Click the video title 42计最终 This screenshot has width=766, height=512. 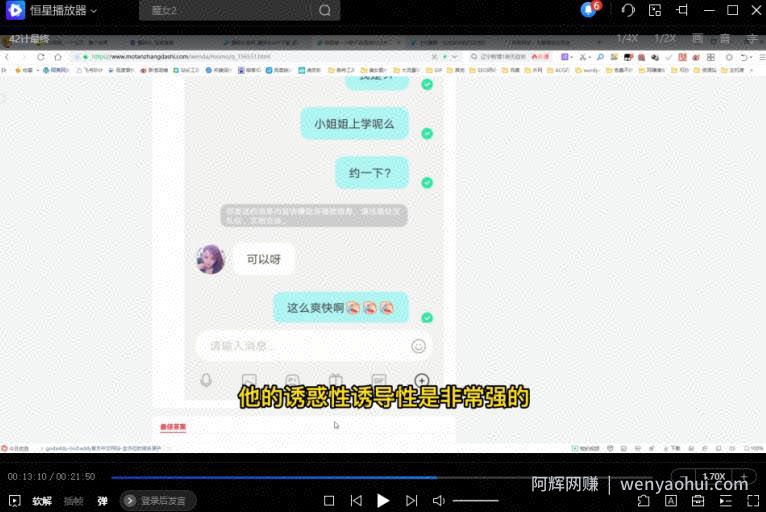tap(29, 39)
